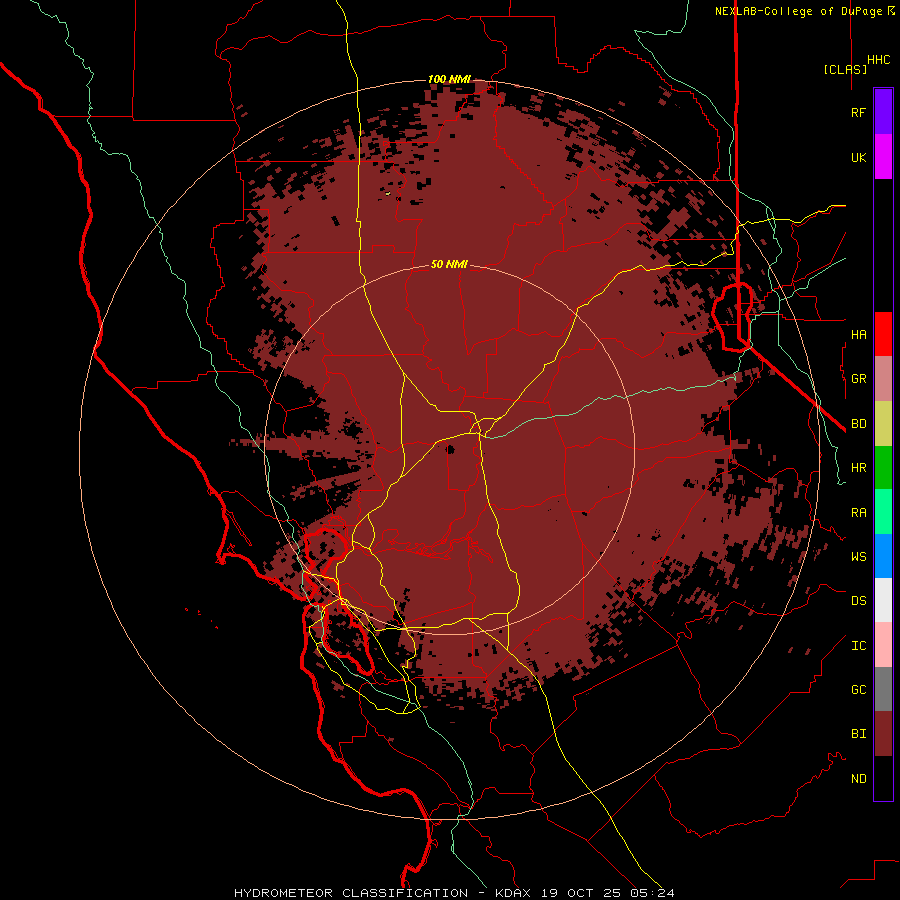900x900 pixels.
Task: Select the GR pink legend swatch
Action: (x=883, y=379)
